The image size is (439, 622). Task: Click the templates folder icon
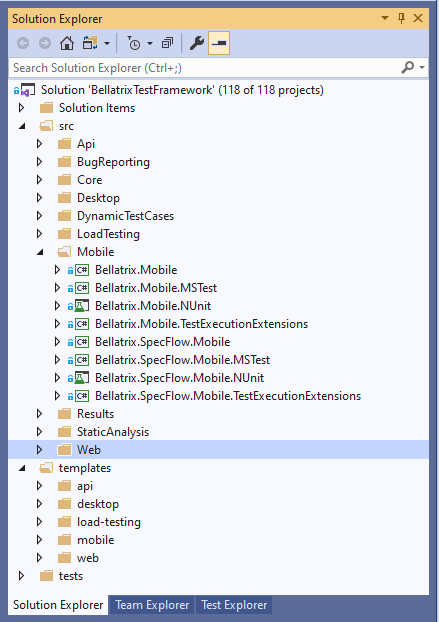coord(46,468)
